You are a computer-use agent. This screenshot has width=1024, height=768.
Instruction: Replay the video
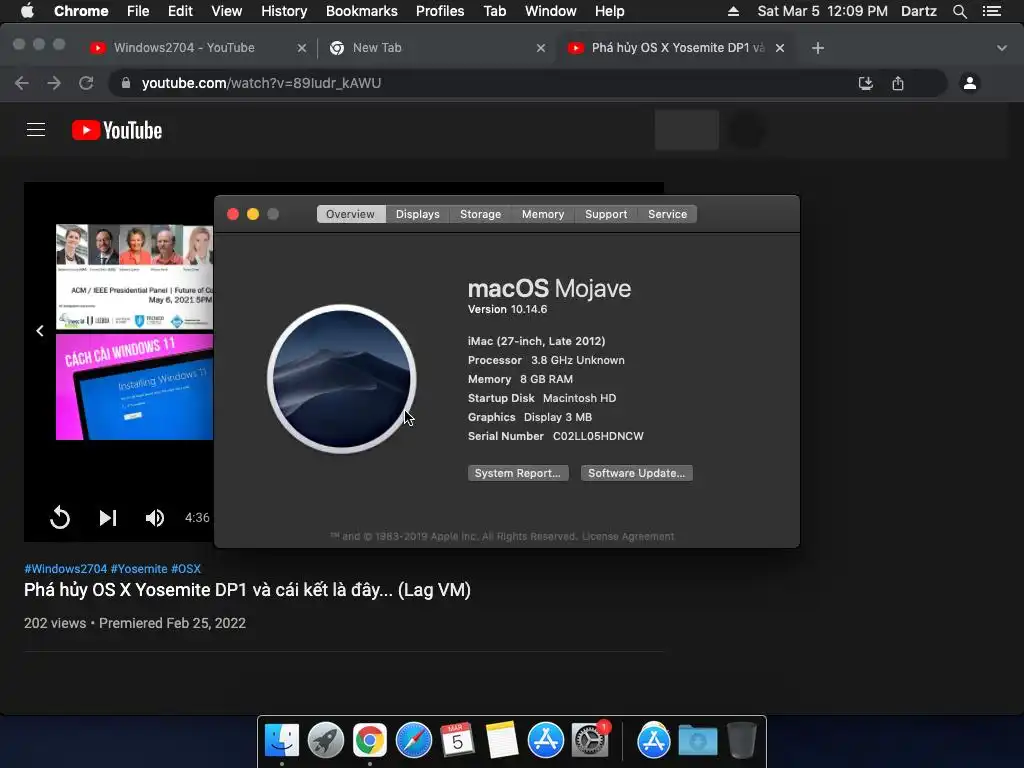point(59,517)
